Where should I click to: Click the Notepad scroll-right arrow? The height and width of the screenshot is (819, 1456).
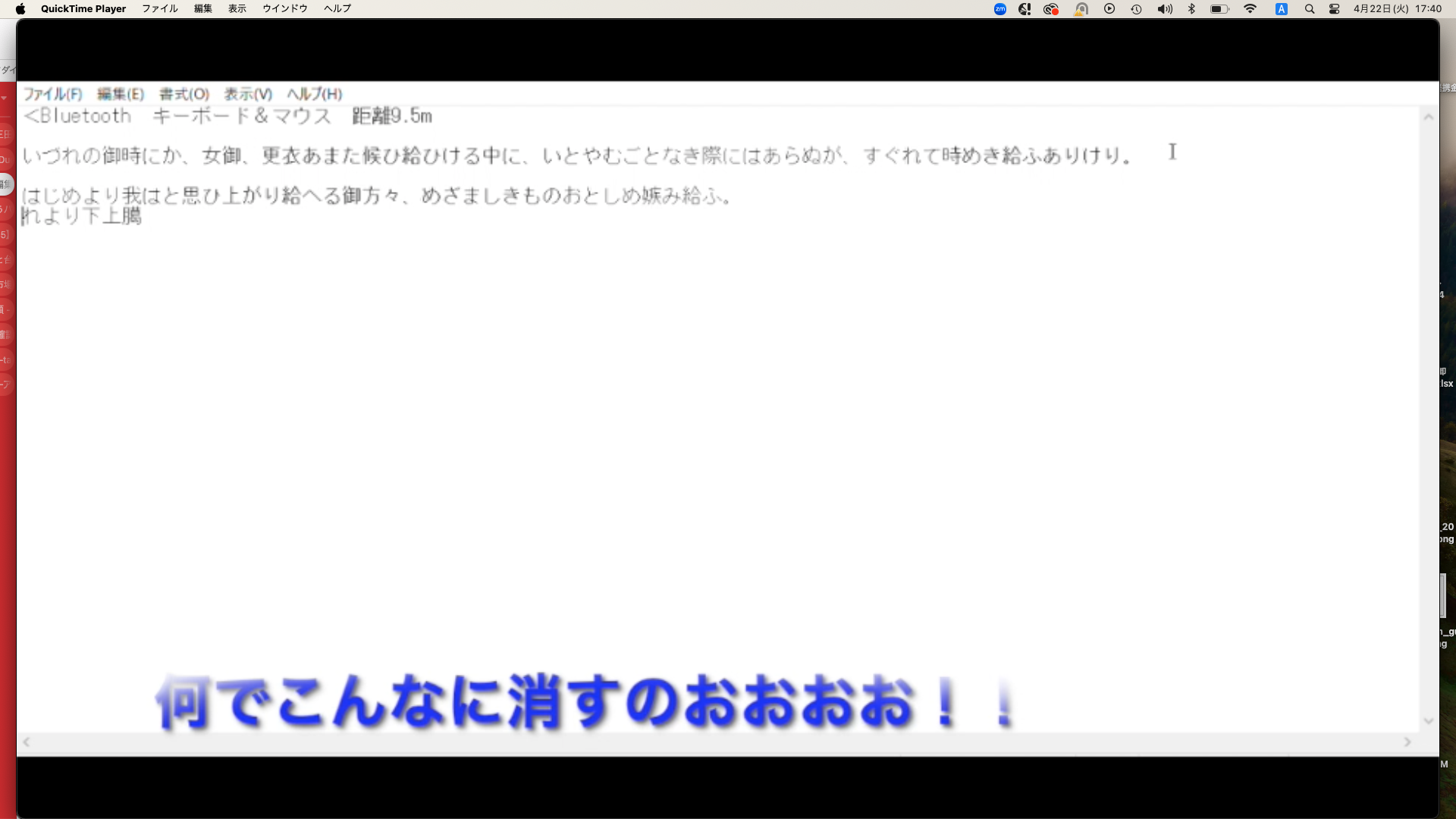pos(1407,742)
